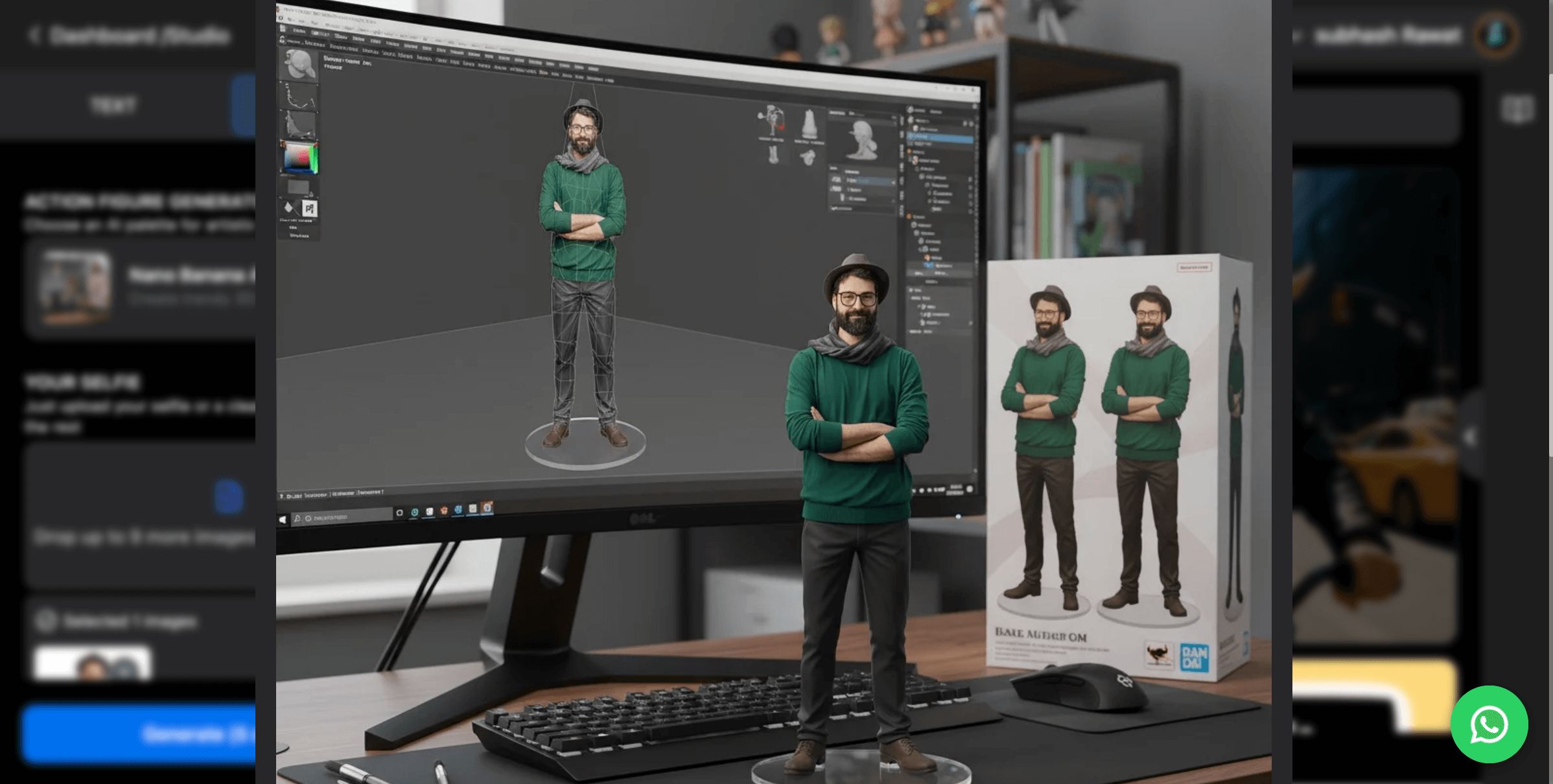Click the white PI tool icon in monitor's left panel
Screen dimensions: 1553x784
tap(309, 209)
